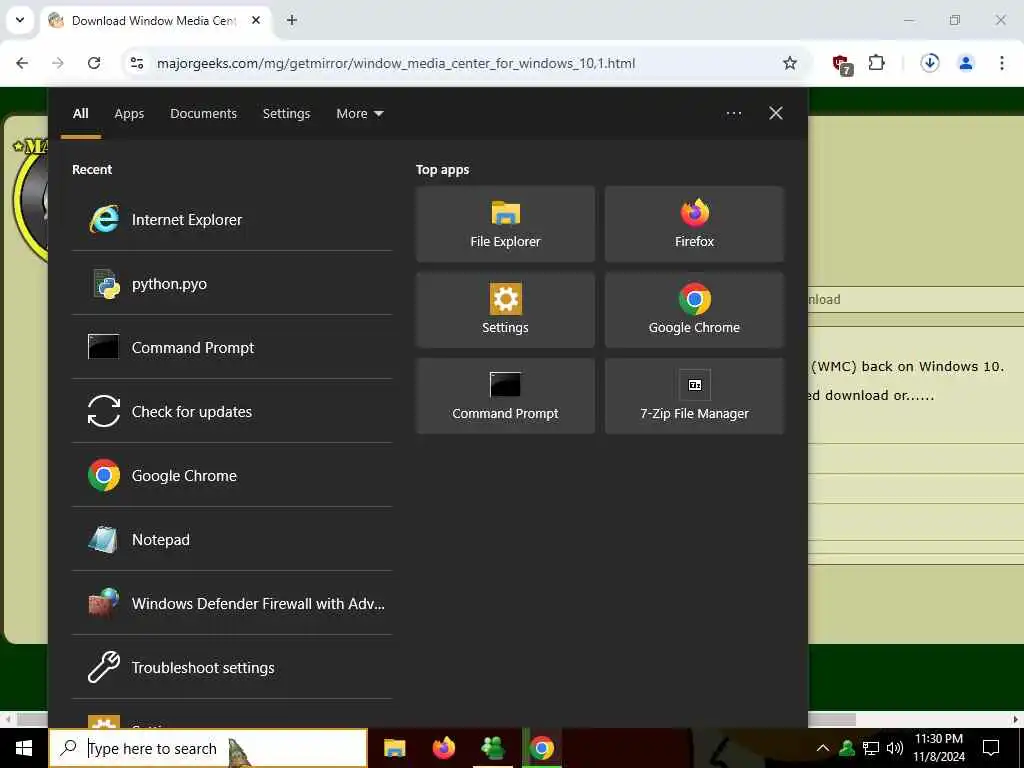Close the Download Window Media Center tab
This screenshot has height=768, width=1024.
point(256,20)
